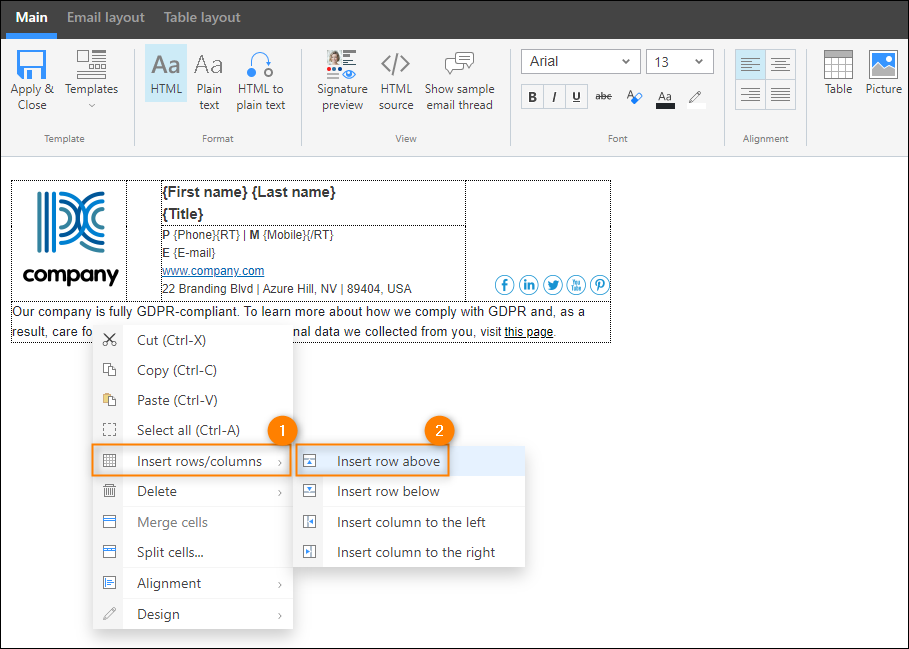Insert a Picture from the ribbon

(883, 73)
